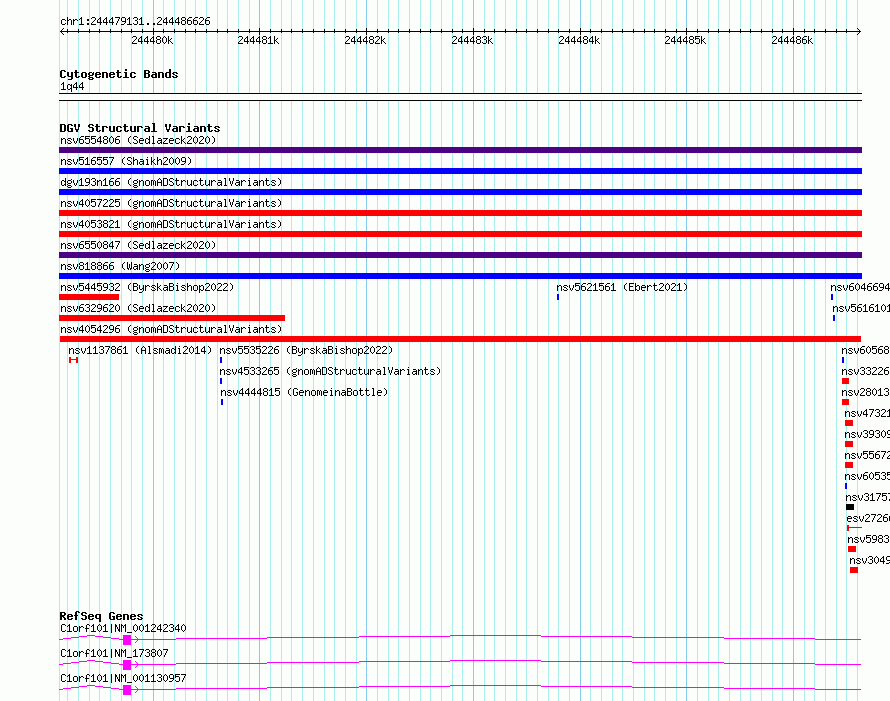Image resolution: width=890 pixels, height=701 pixels.
Task: Click the blue tick mark under nsv5535226
Action: click(221, 360)
